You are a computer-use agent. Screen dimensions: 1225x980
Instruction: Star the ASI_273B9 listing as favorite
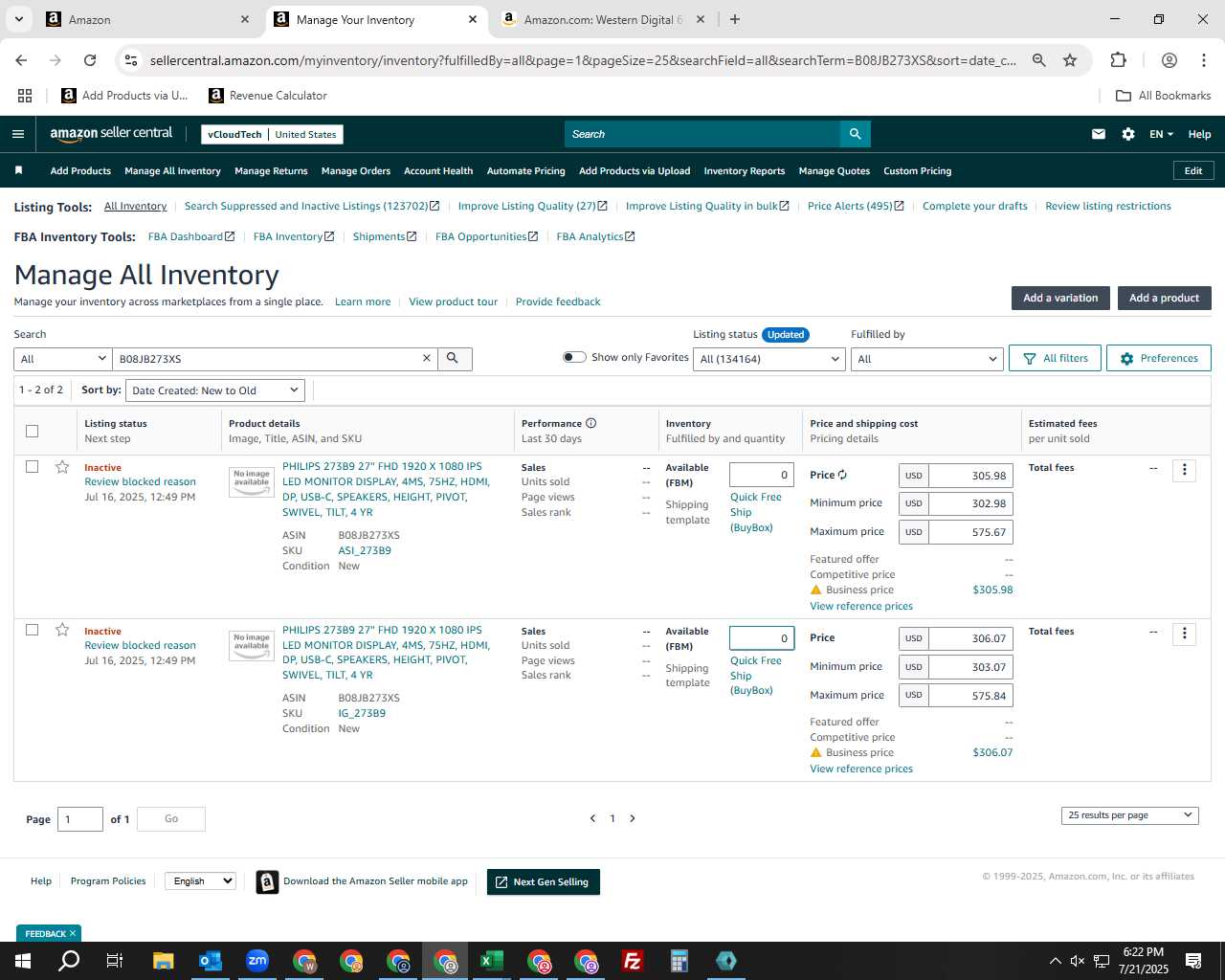pos(62,467)
